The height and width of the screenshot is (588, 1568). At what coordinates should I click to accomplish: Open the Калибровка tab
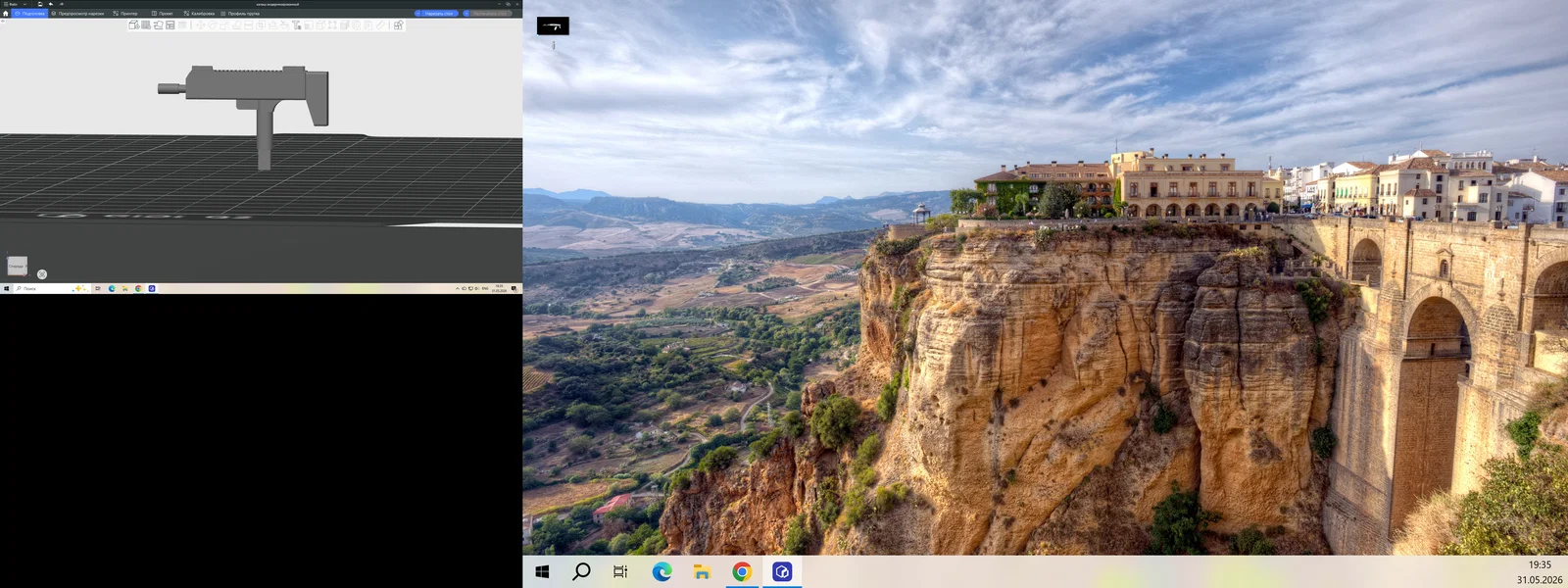tap(199, 14)
